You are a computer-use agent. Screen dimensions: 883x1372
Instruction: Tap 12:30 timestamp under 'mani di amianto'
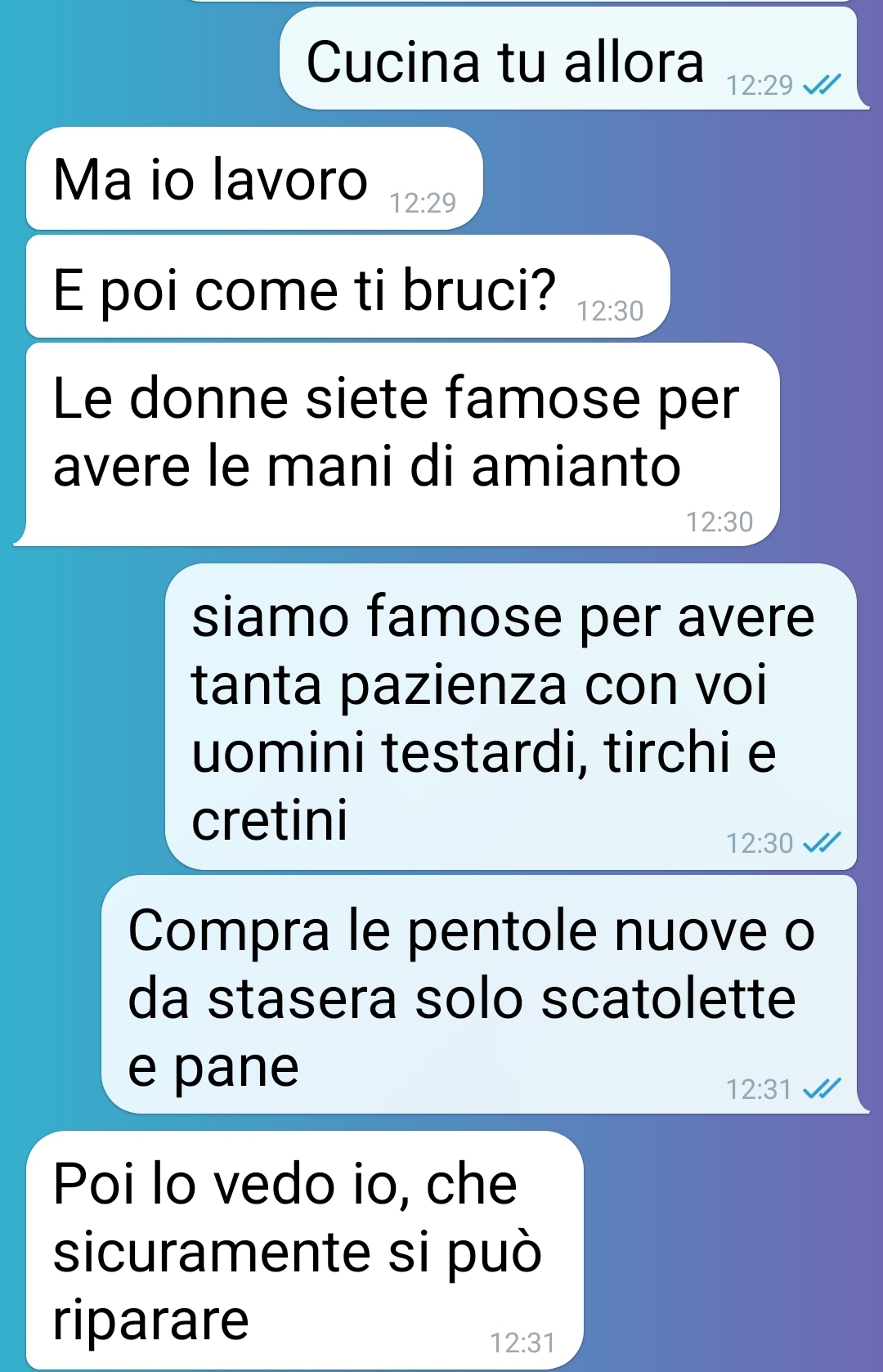coord(719,522)
